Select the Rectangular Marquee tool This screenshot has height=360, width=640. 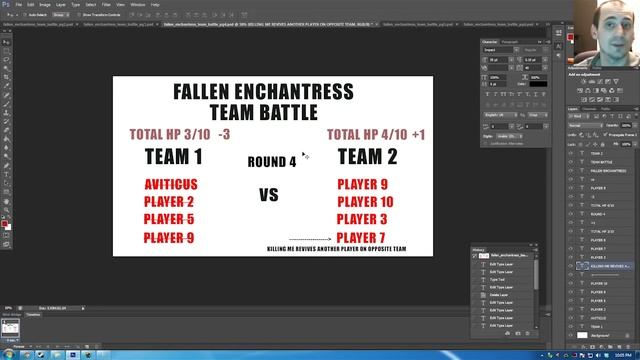coord(6,51)
